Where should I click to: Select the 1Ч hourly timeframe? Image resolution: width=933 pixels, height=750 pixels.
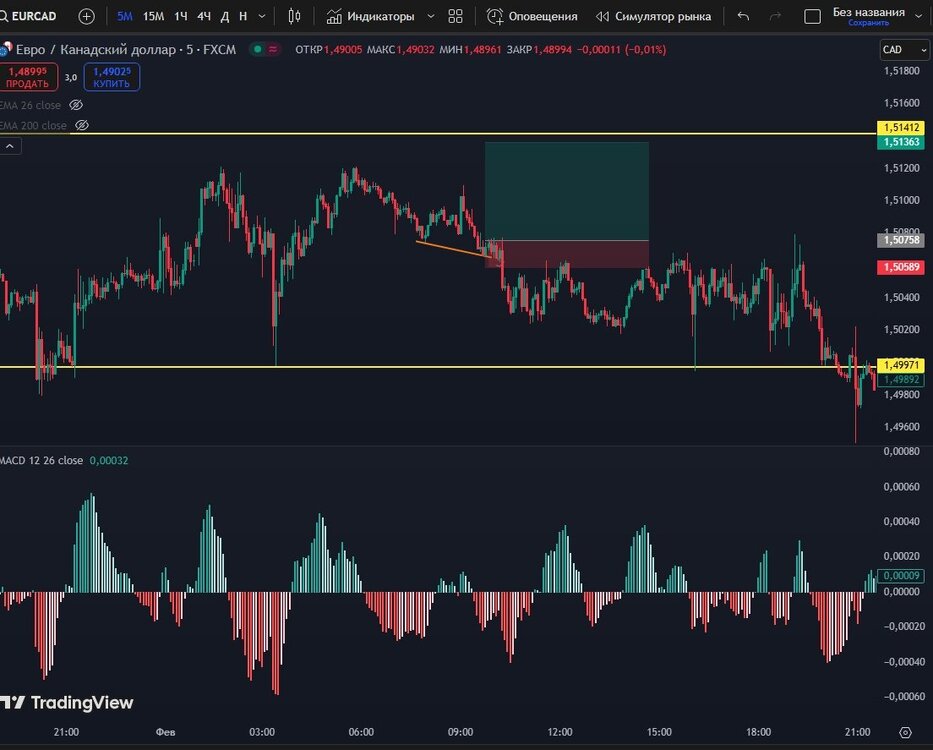coord(181,16)
